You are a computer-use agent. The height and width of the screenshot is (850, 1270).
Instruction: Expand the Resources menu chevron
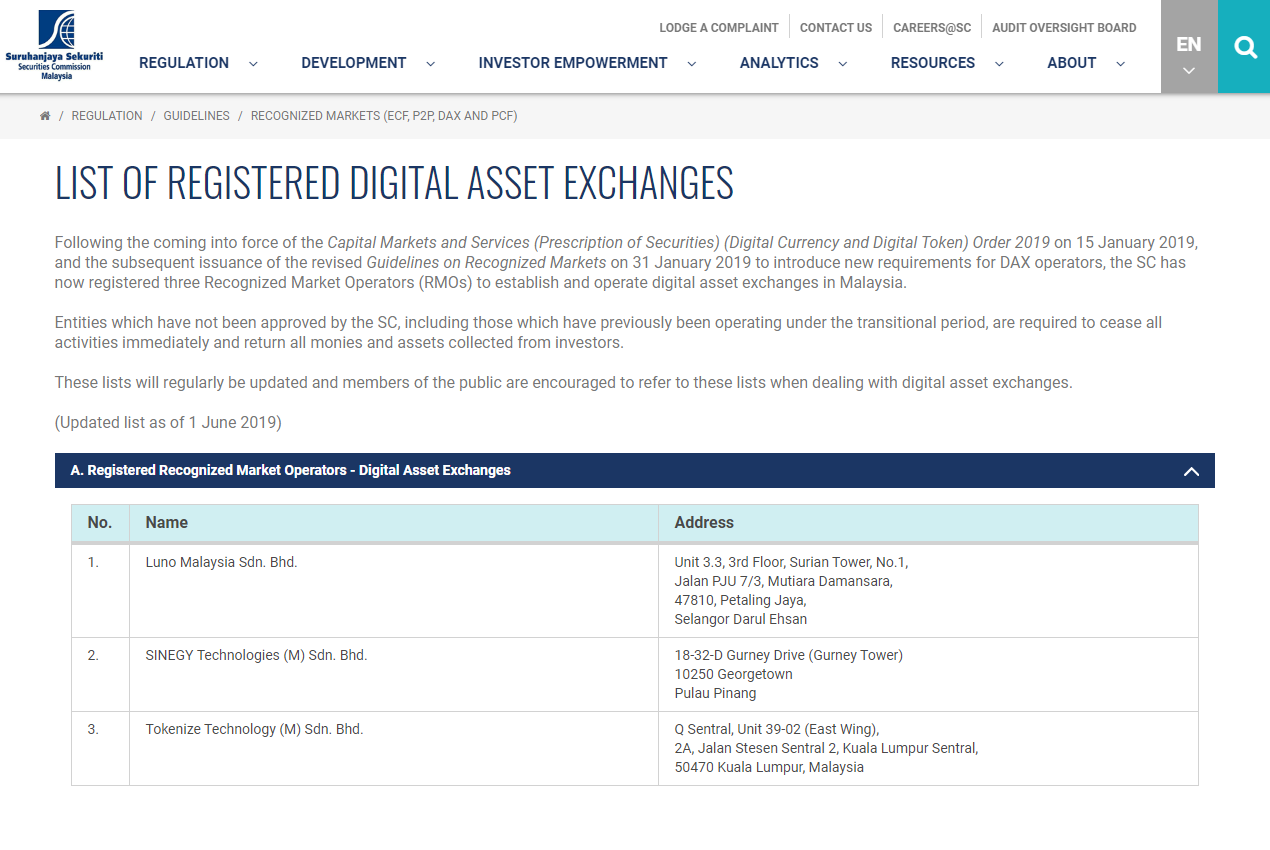click(999, 63)
